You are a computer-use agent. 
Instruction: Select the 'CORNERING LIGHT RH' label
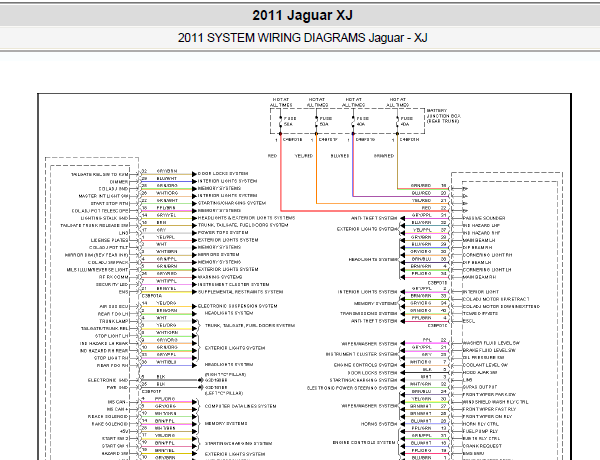488,255
